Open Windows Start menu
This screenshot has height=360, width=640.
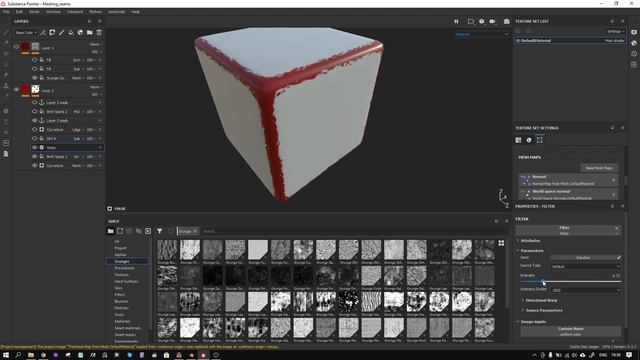click(x=6, y=355)
